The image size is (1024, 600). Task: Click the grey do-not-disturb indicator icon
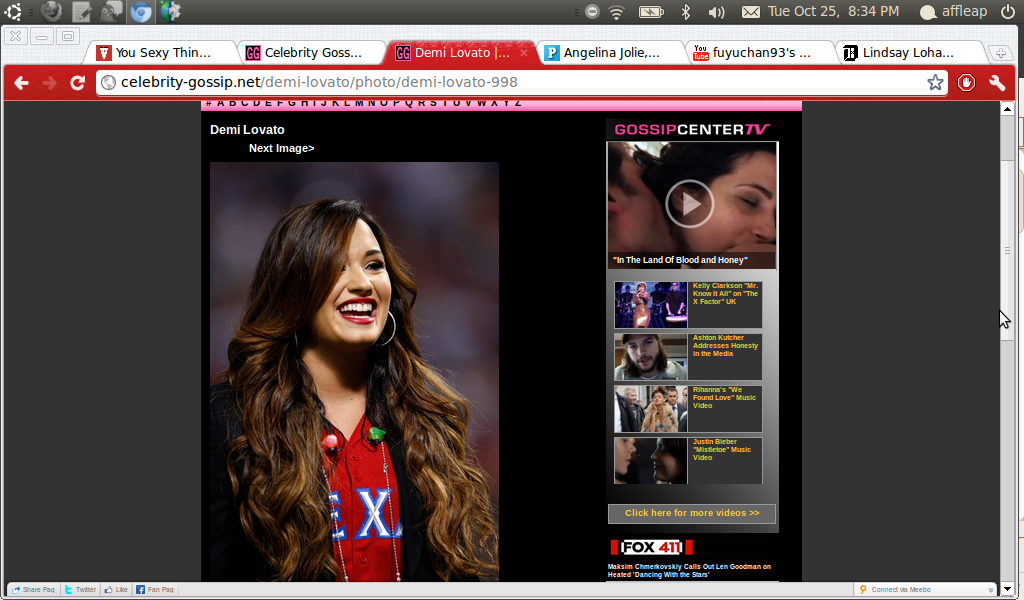point(592,11)
